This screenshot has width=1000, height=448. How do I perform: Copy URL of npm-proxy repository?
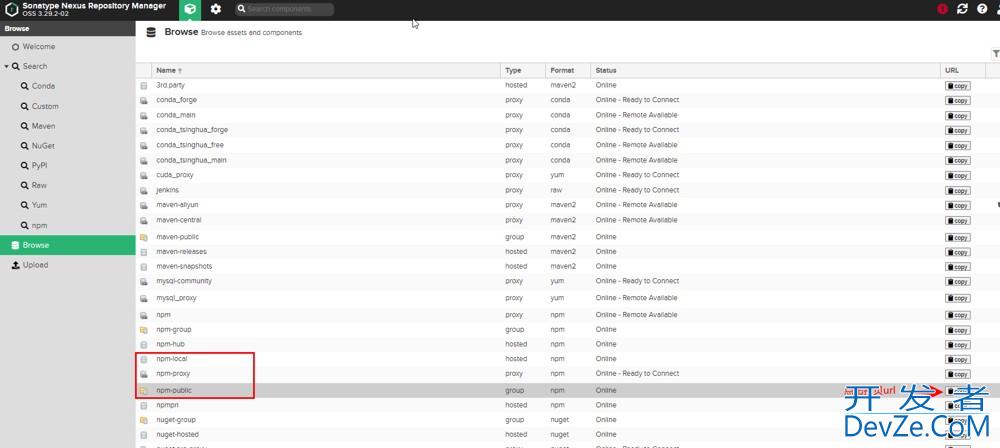click(957, 375)
